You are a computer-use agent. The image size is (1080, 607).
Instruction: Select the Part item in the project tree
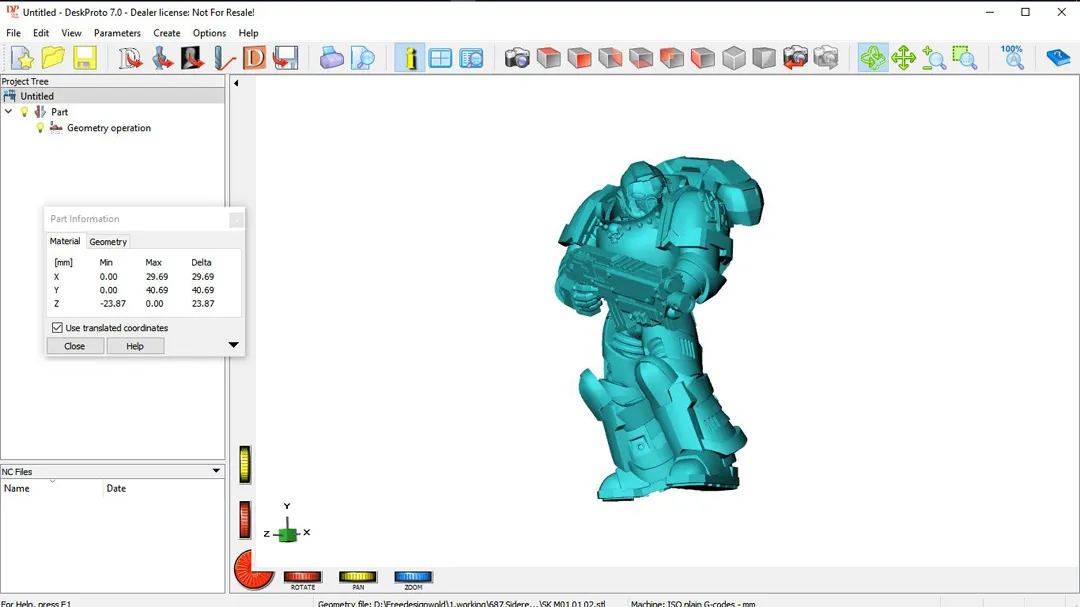59,112
